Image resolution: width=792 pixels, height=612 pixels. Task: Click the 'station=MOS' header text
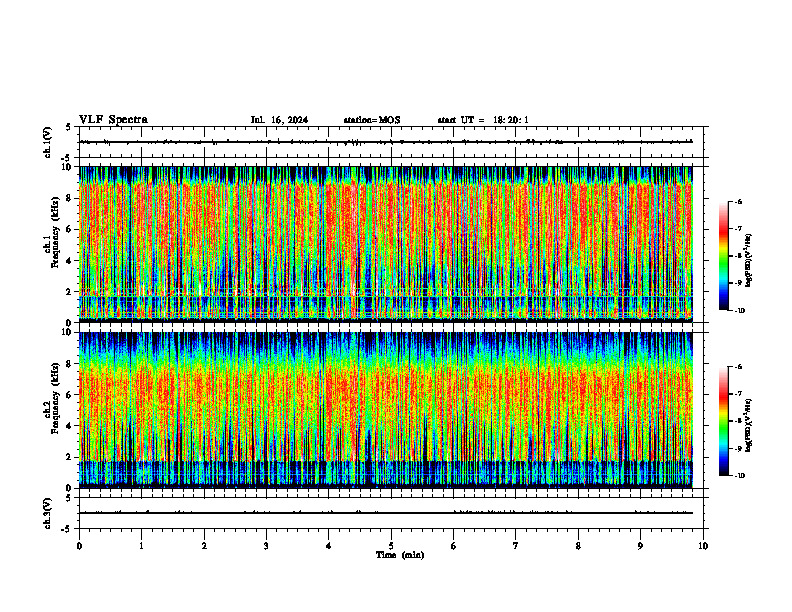point(372,120)
